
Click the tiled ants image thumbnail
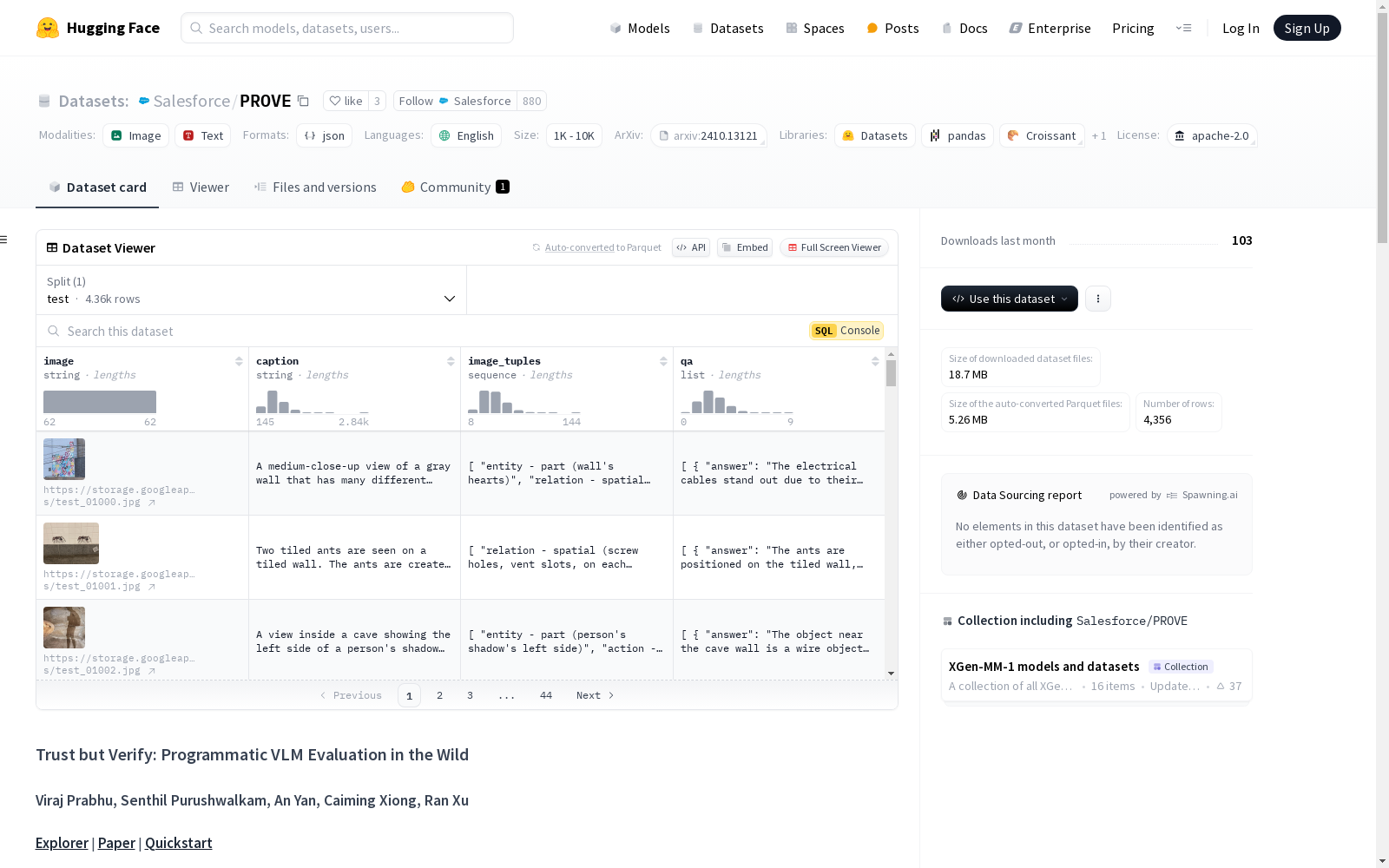[71, 543]
